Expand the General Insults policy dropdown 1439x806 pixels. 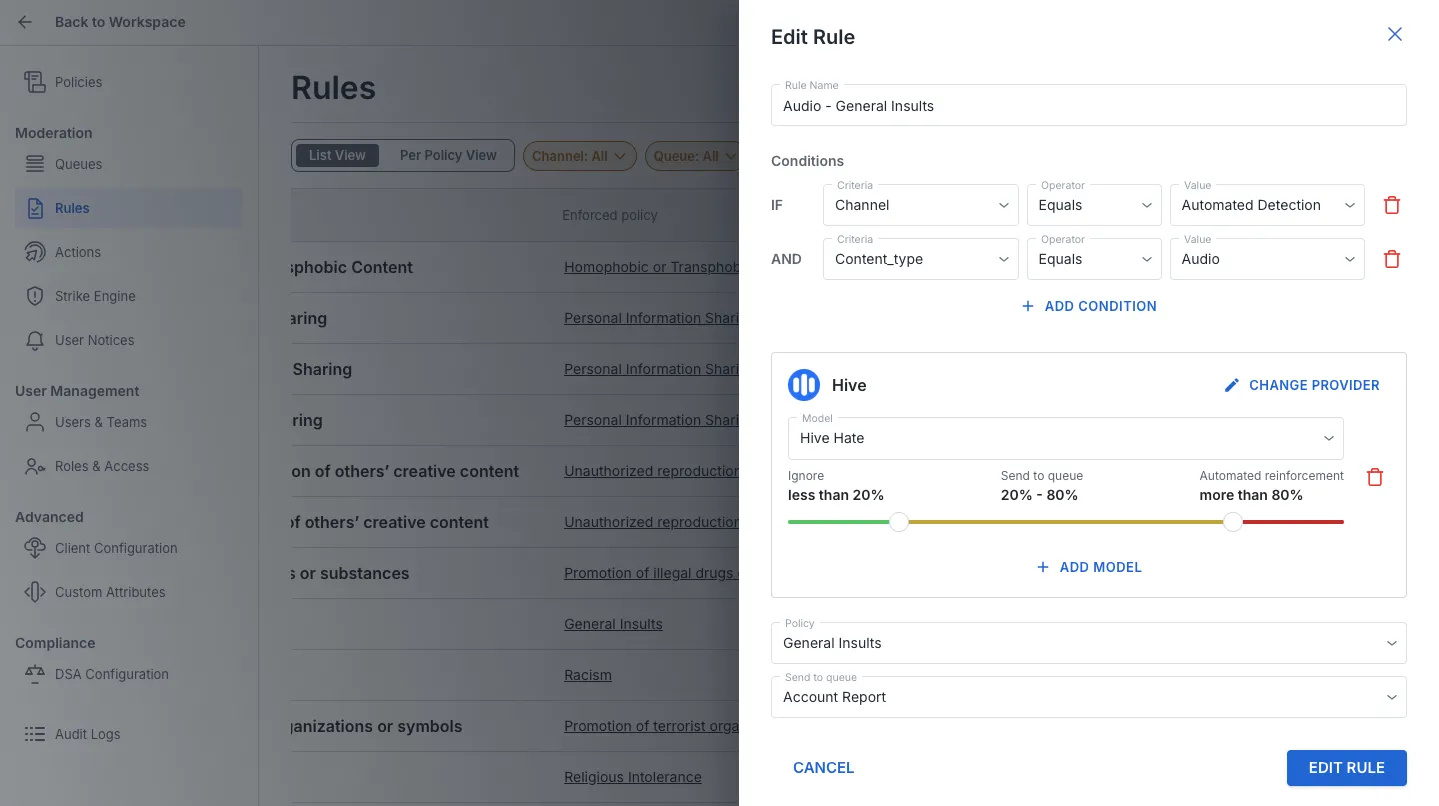click(x=1089, y=643)
